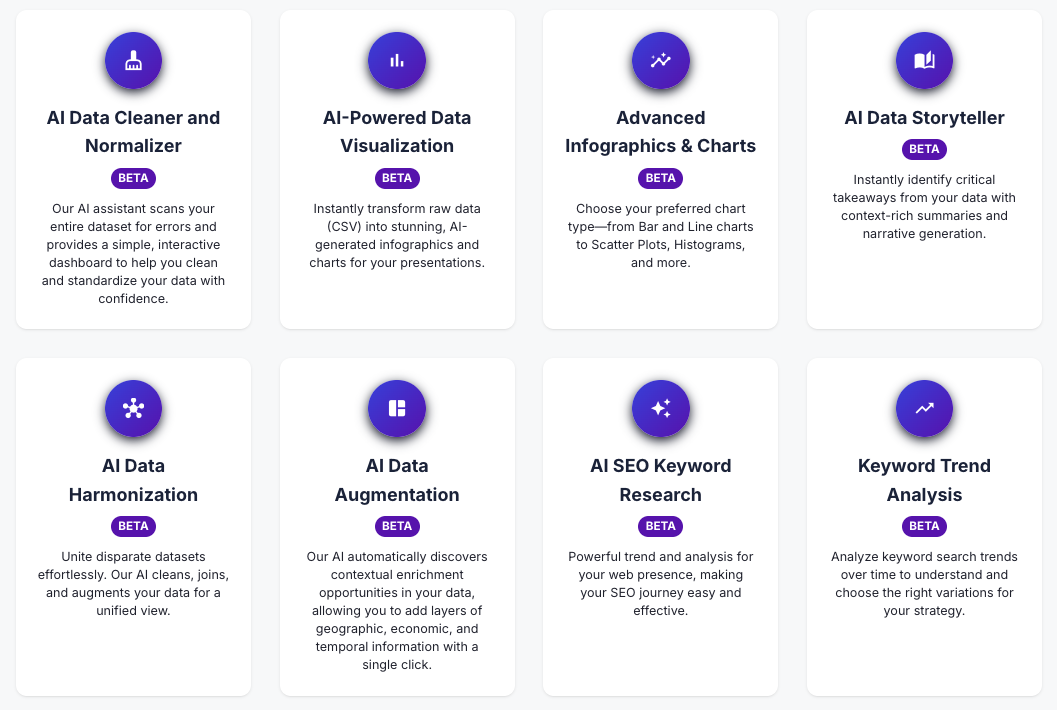This screenshot has height=710, width=1057.
Task: Click the BETA badge under AI Data Storyteller
Action: pyautogui.click(x=924, y=149)
